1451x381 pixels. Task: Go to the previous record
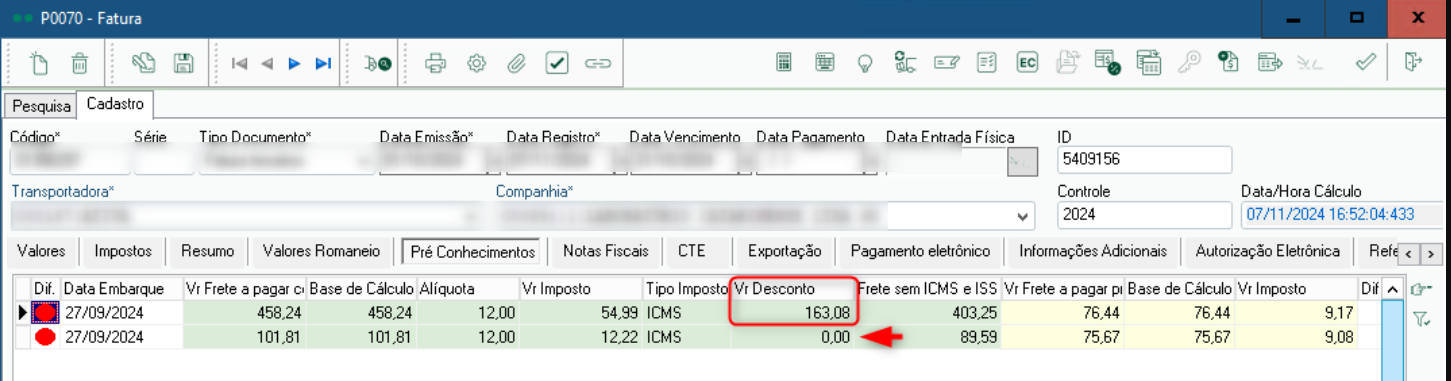(267, 63)
